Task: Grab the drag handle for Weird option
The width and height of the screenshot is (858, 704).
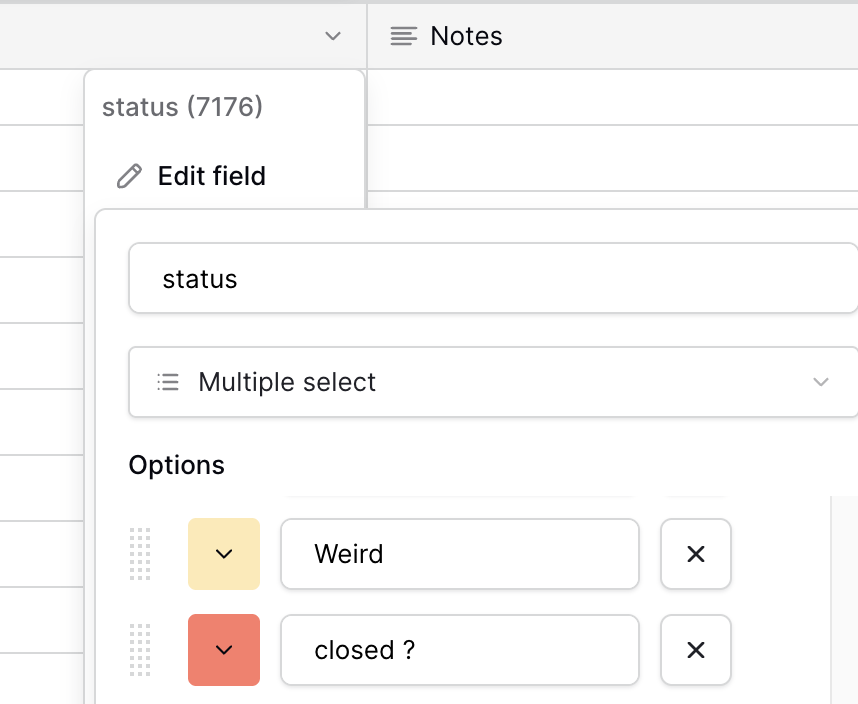Action: point(140,554)
